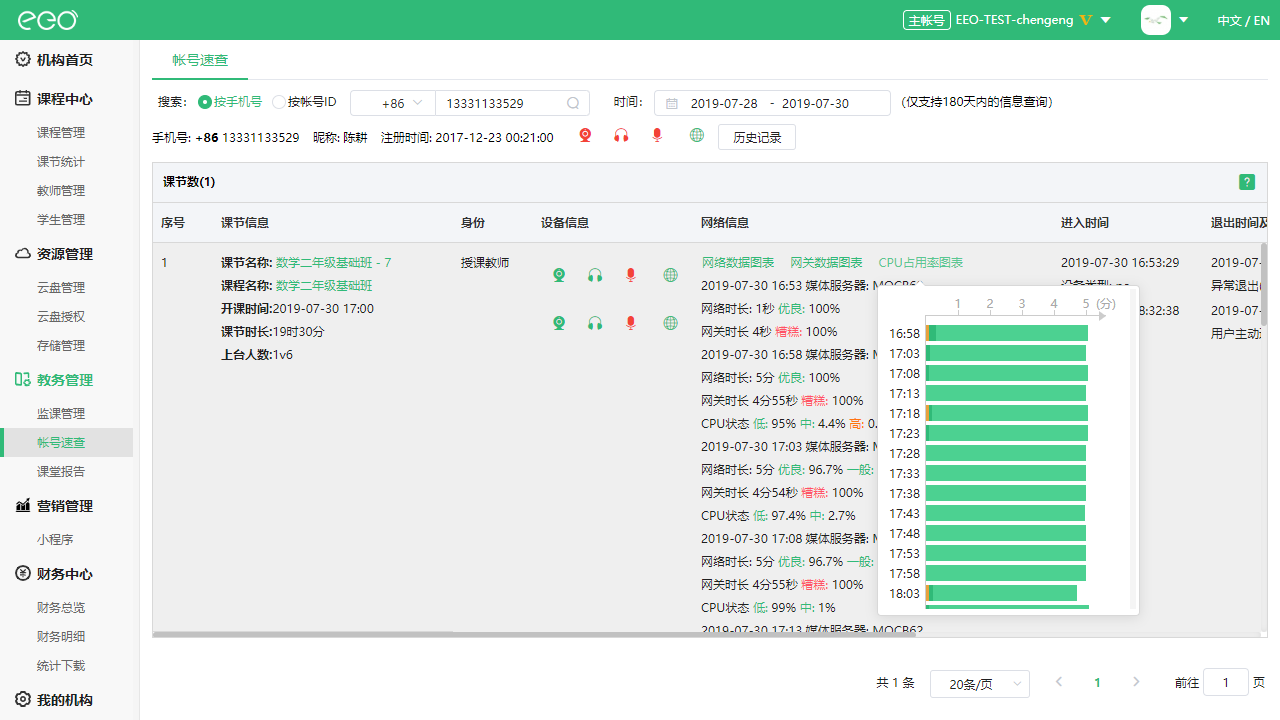Open 学生管理 in sidebar
This screenshot has height=720, width=1280.
tap(61, 220)
